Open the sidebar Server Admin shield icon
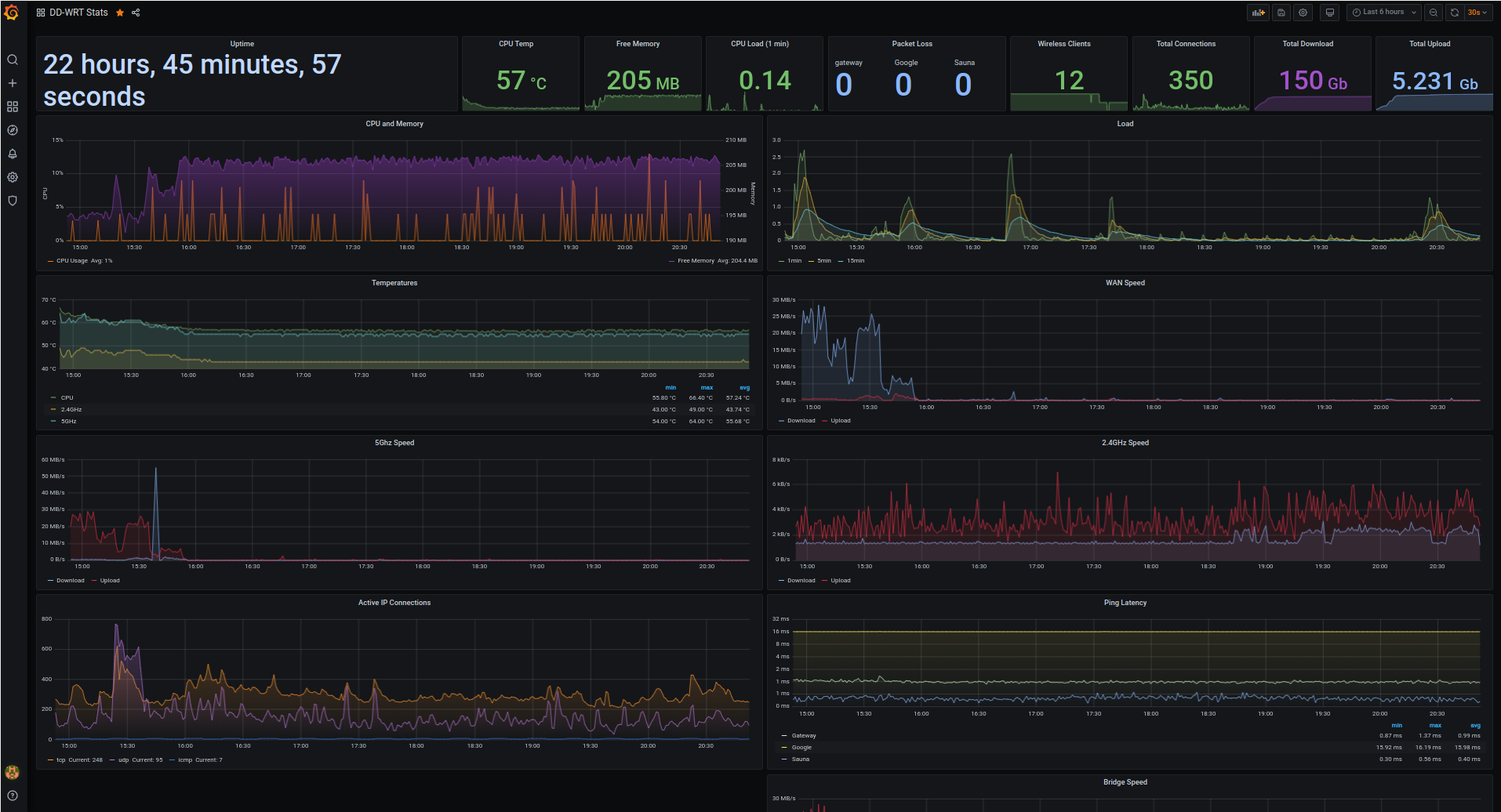Viewport: 1501px width, 812px height. 13,201
